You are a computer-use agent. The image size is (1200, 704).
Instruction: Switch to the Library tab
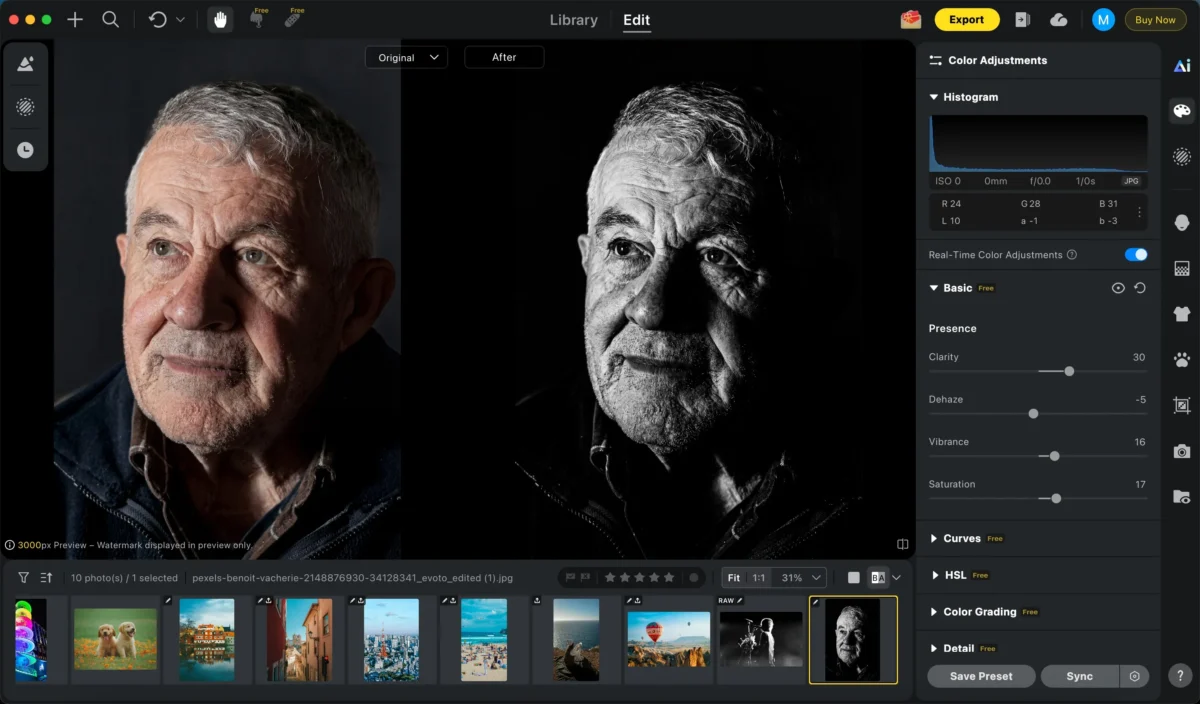tap(574, 20)
